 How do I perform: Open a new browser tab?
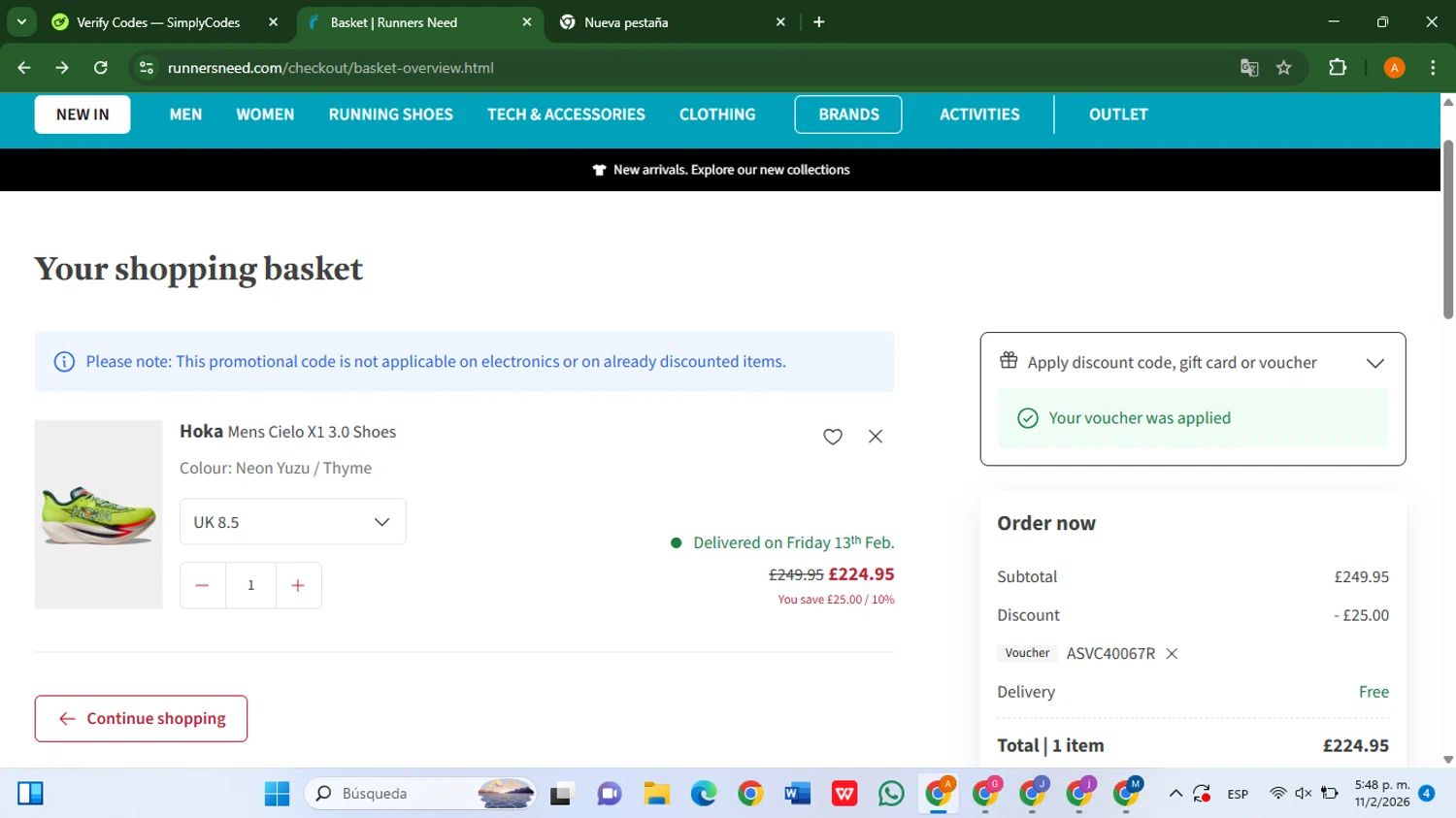(819, 22)
